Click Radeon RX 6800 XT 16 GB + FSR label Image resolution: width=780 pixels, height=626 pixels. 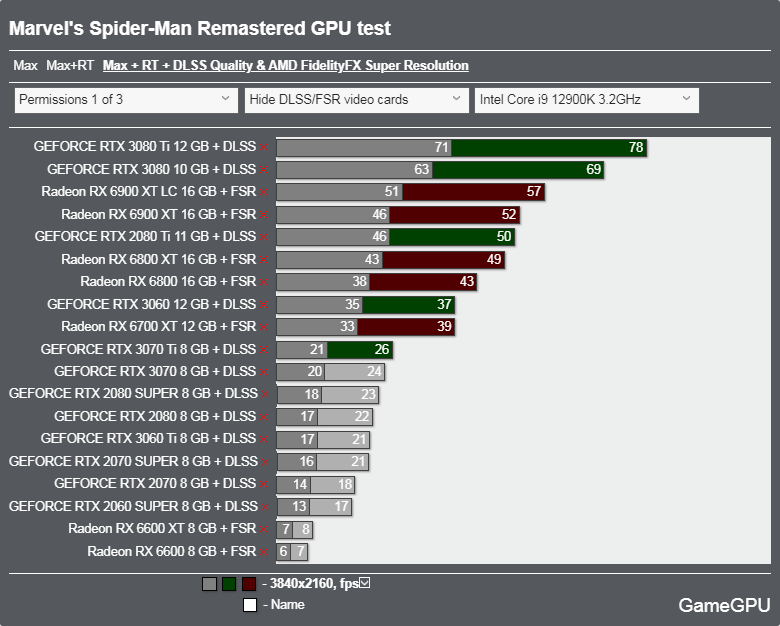coord(159,260)
